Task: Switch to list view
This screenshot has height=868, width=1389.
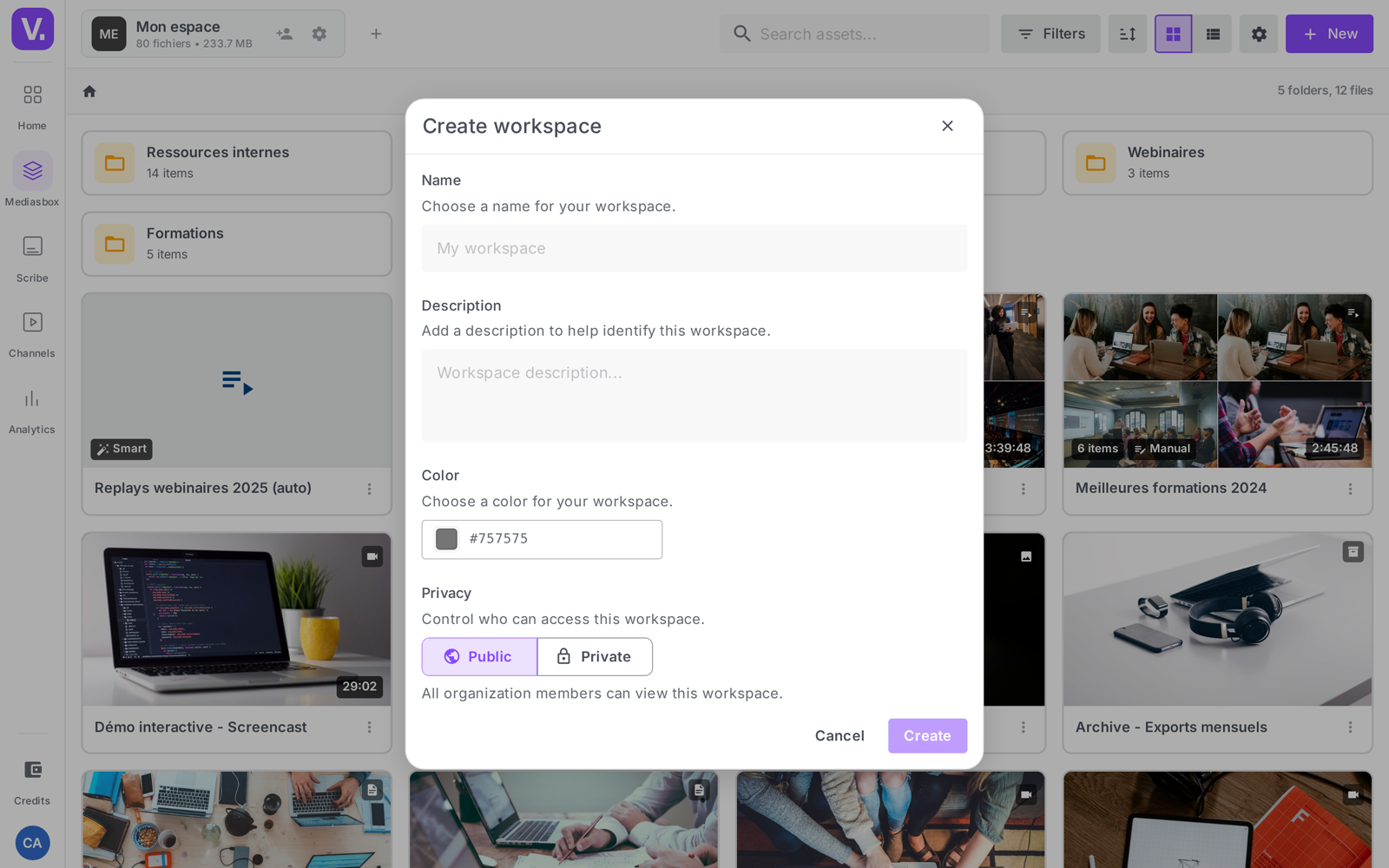Action: click(x=1213, y=34)
